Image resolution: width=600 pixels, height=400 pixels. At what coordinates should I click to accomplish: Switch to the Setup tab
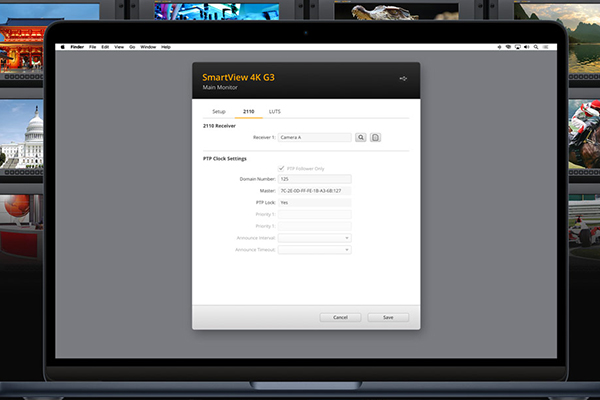point(219,111)
